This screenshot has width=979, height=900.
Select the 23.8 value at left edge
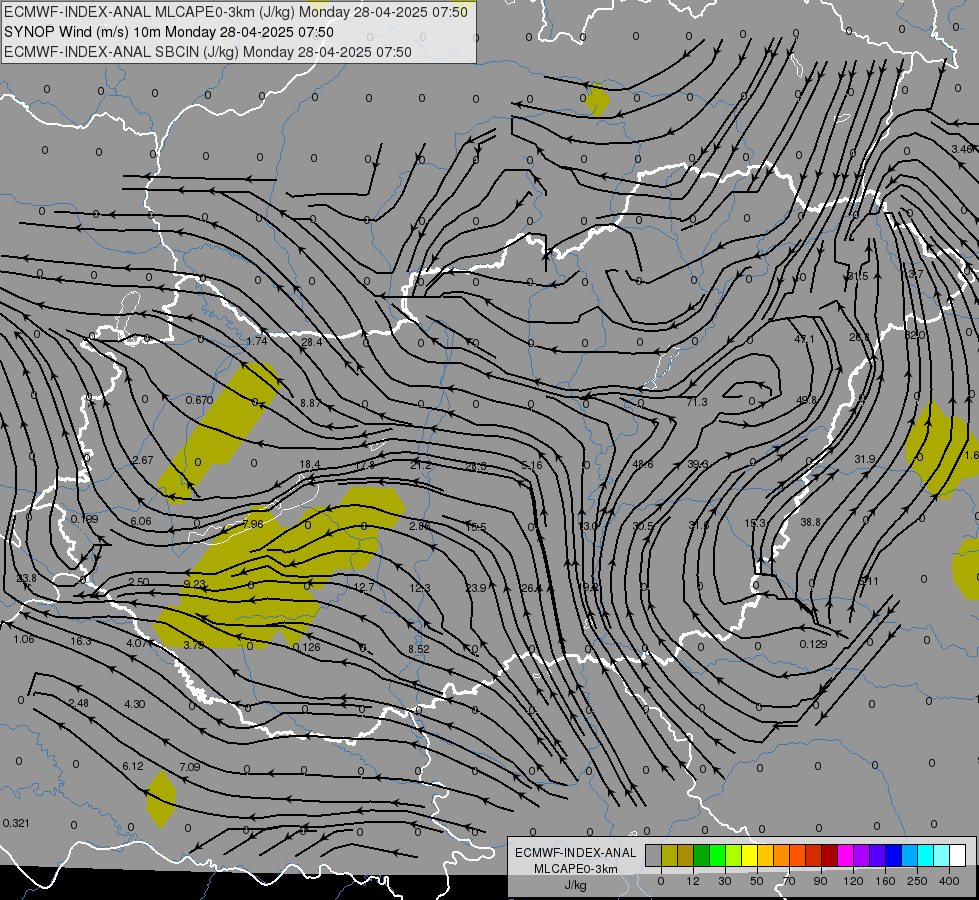pos(26,578)
